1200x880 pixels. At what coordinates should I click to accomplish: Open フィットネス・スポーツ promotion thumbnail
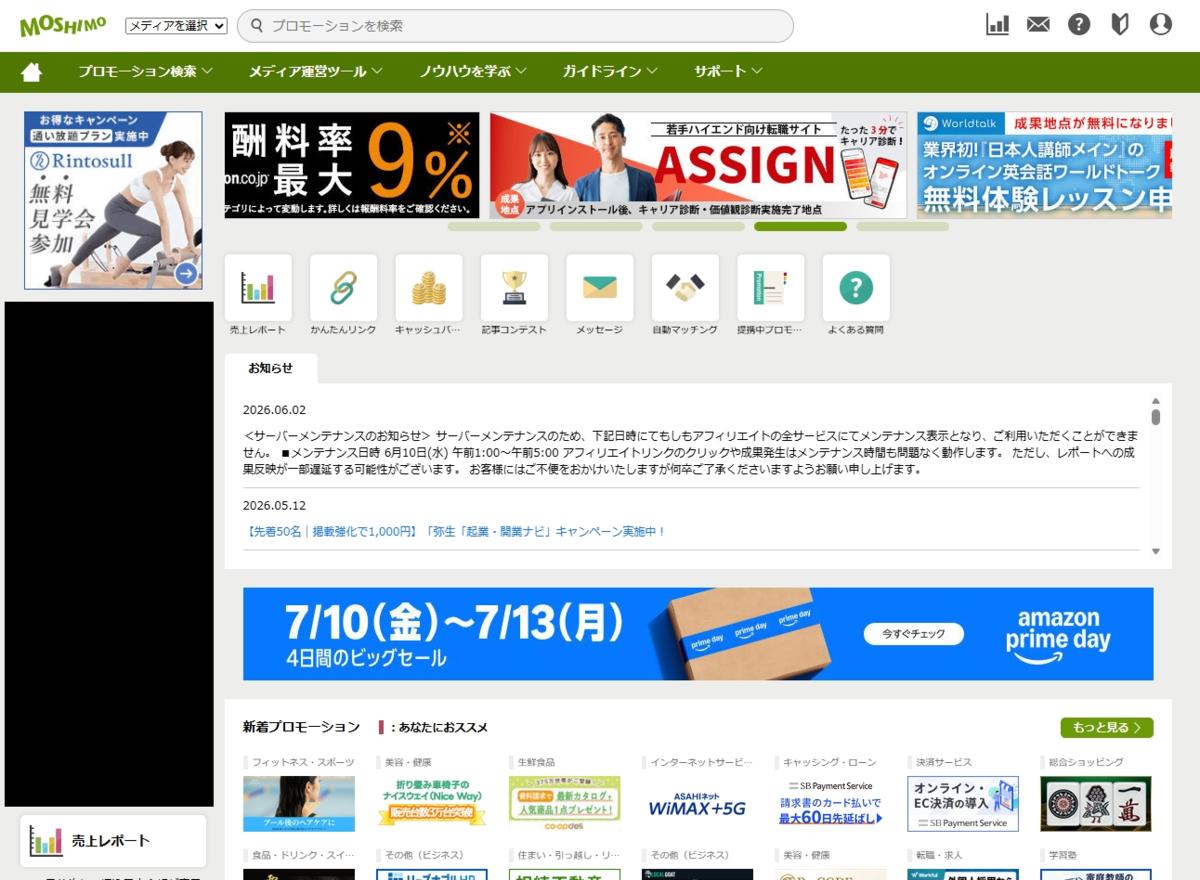coord(299,804)
